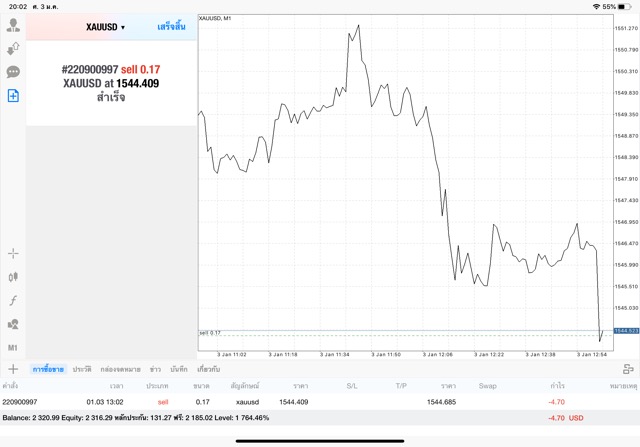Tap the panel layout icon at right
The image size is (640, 447).
[627, 370]
